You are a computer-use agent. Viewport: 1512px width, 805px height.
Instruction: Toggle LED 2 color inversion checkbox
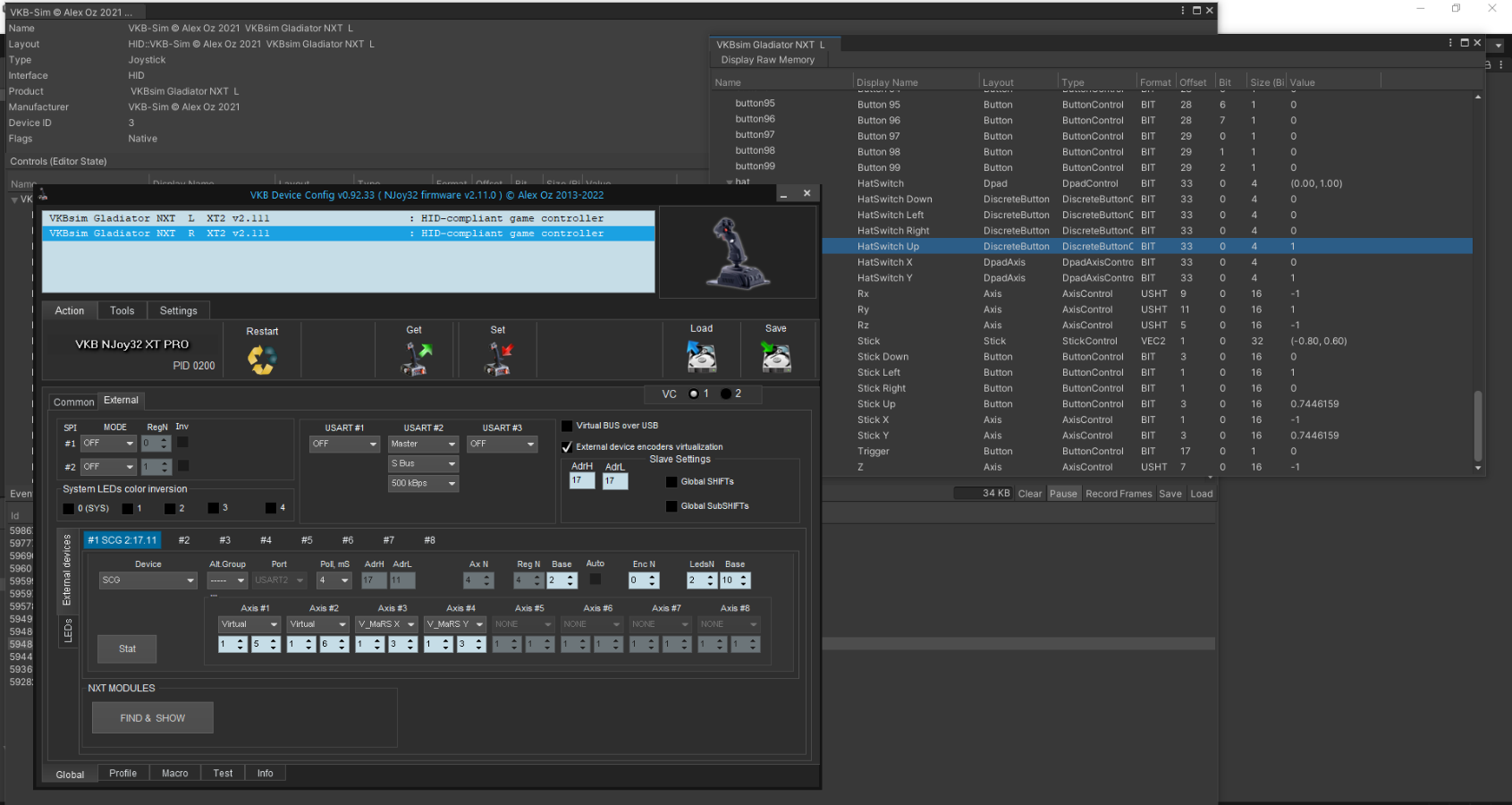pos(170,509)
